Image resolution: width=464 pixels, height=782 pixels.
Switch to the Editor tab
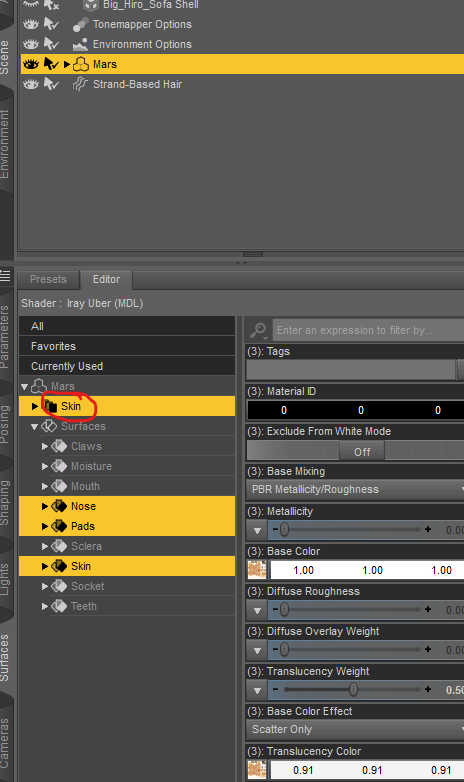point(106,279)
